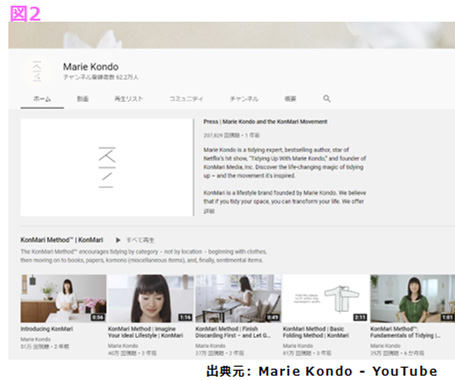Select the ホーム tab
Image resolution: width=455 pixels, height=380 pixels.
pos(42,99)
